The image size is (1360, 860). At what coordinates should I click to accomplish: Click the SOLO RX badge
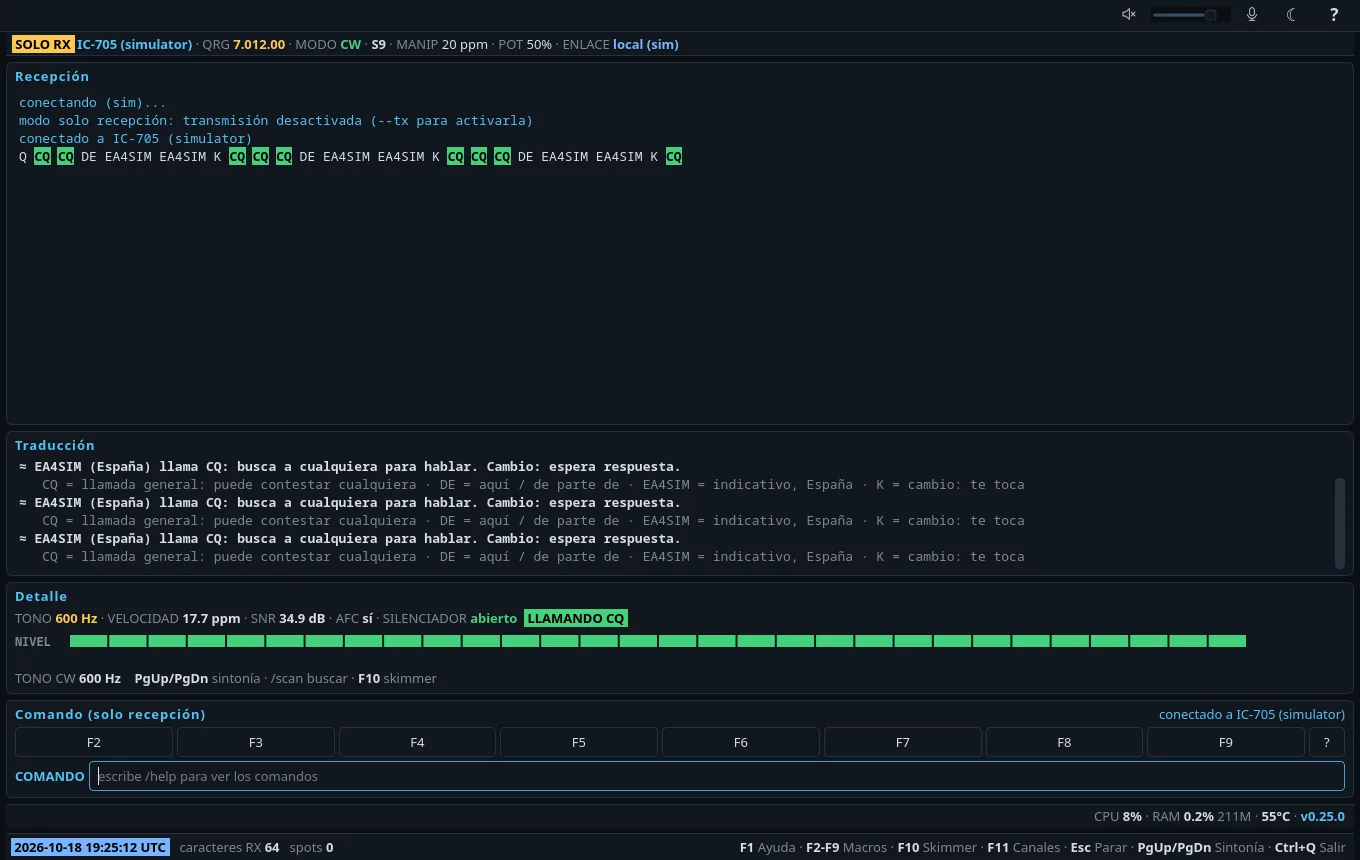point(43,44)
